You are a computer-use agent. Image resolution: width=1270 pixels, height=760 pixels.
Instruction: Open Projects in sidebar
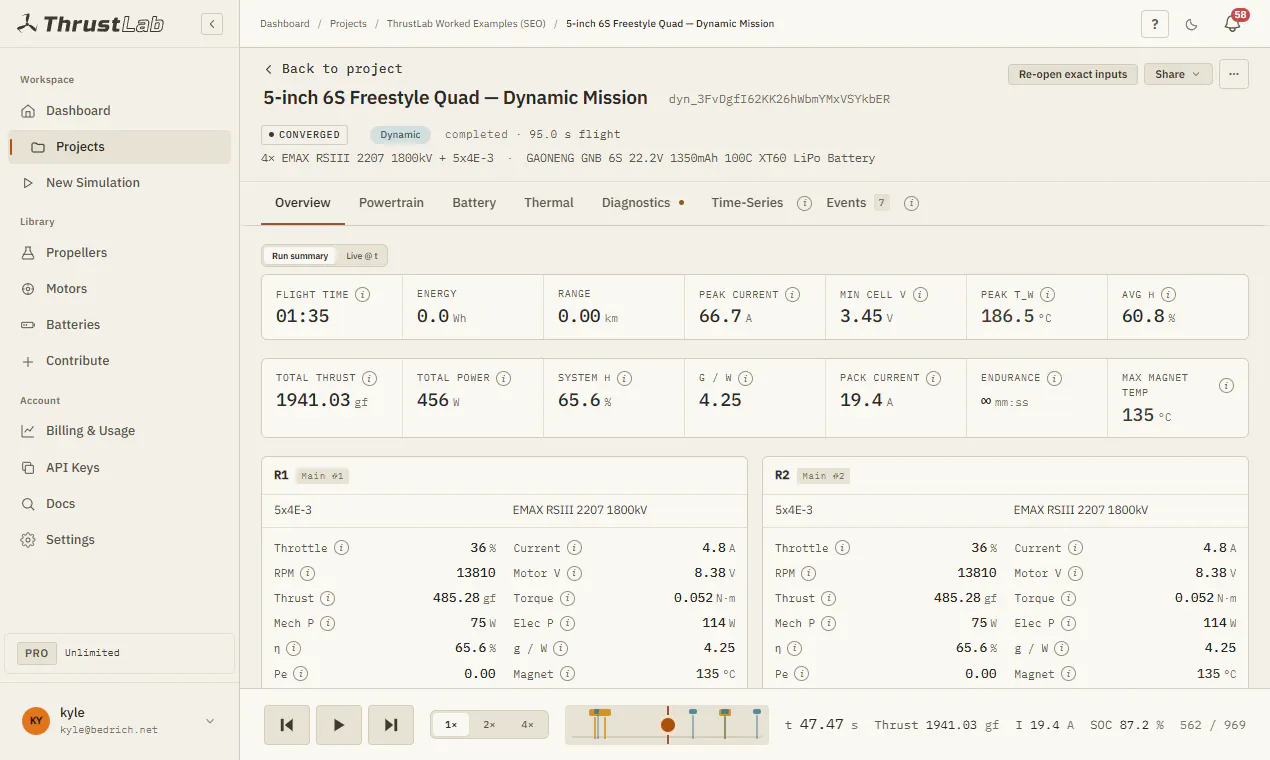click(x=120, y=147)
